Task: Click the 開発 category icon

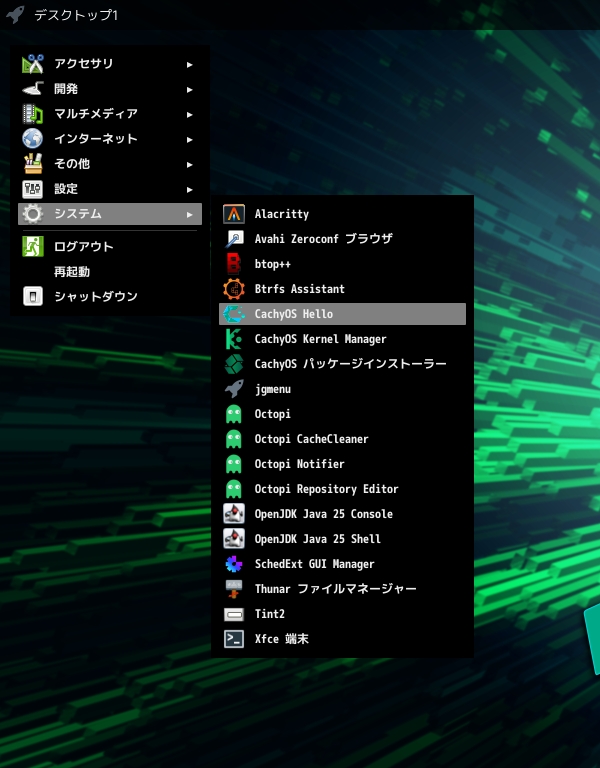Action: click(x=33, y=89)
